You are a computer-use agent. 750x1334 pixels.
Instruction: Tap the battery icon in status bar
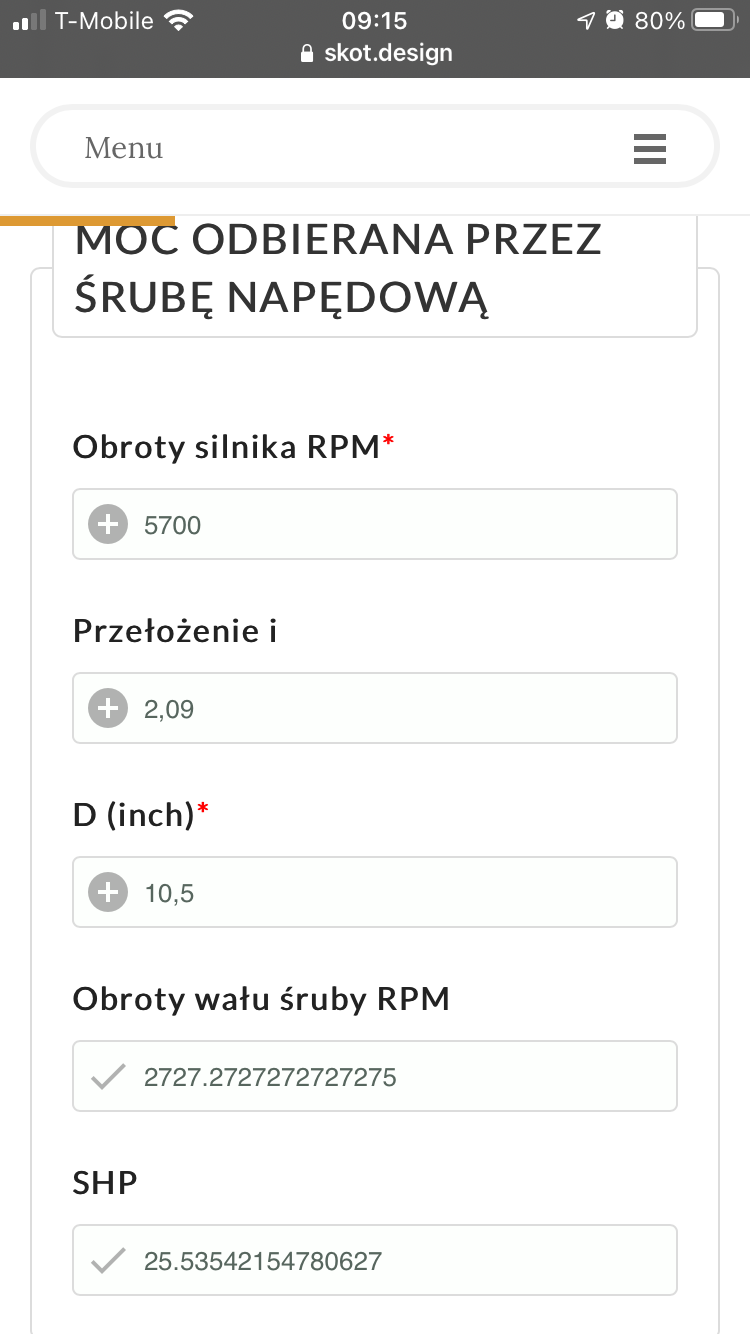714,20
